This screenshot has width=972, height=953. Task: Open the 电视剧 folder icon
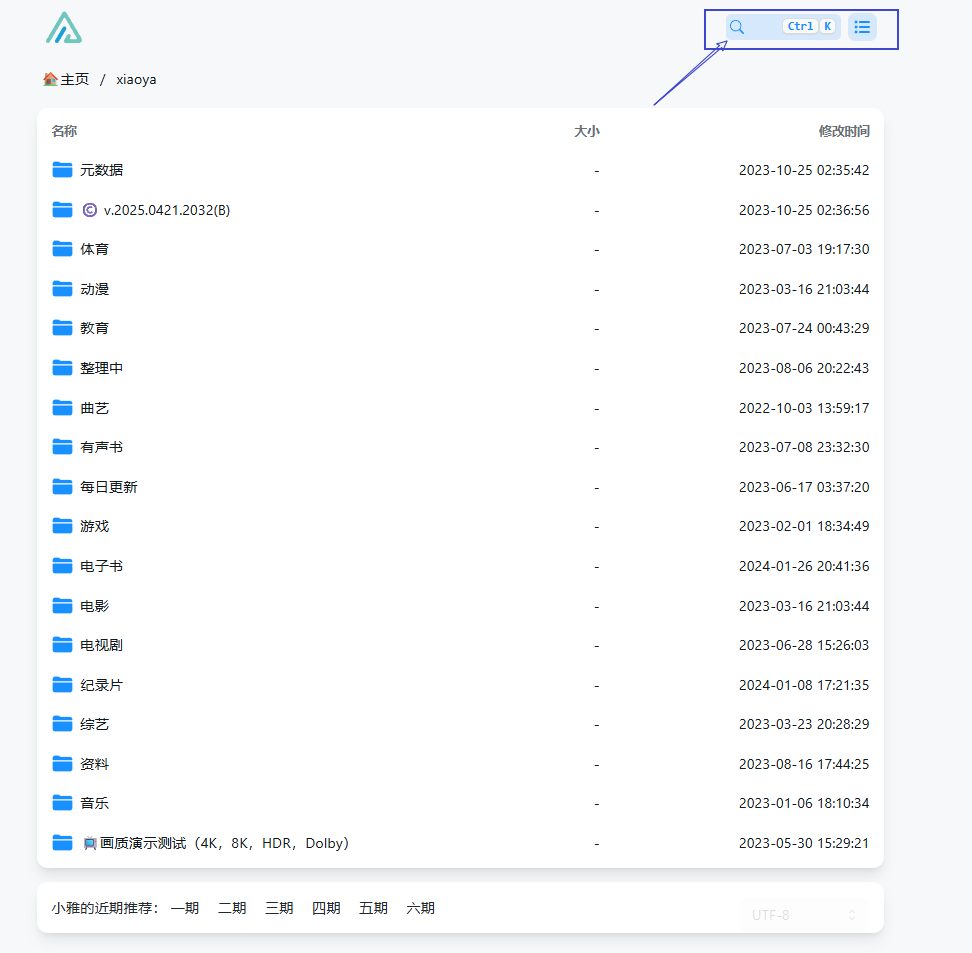click(x=62, y=645)
